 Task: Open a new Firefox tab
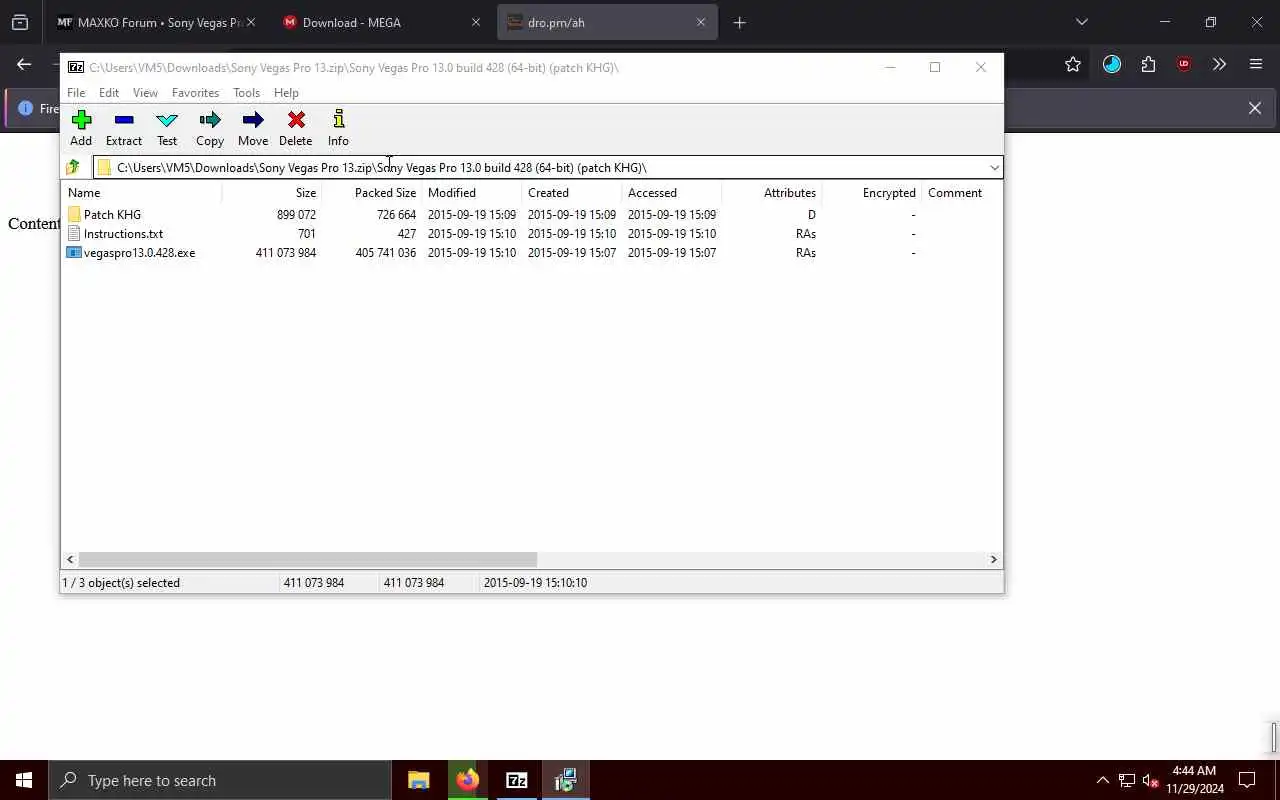click(739, 22)
